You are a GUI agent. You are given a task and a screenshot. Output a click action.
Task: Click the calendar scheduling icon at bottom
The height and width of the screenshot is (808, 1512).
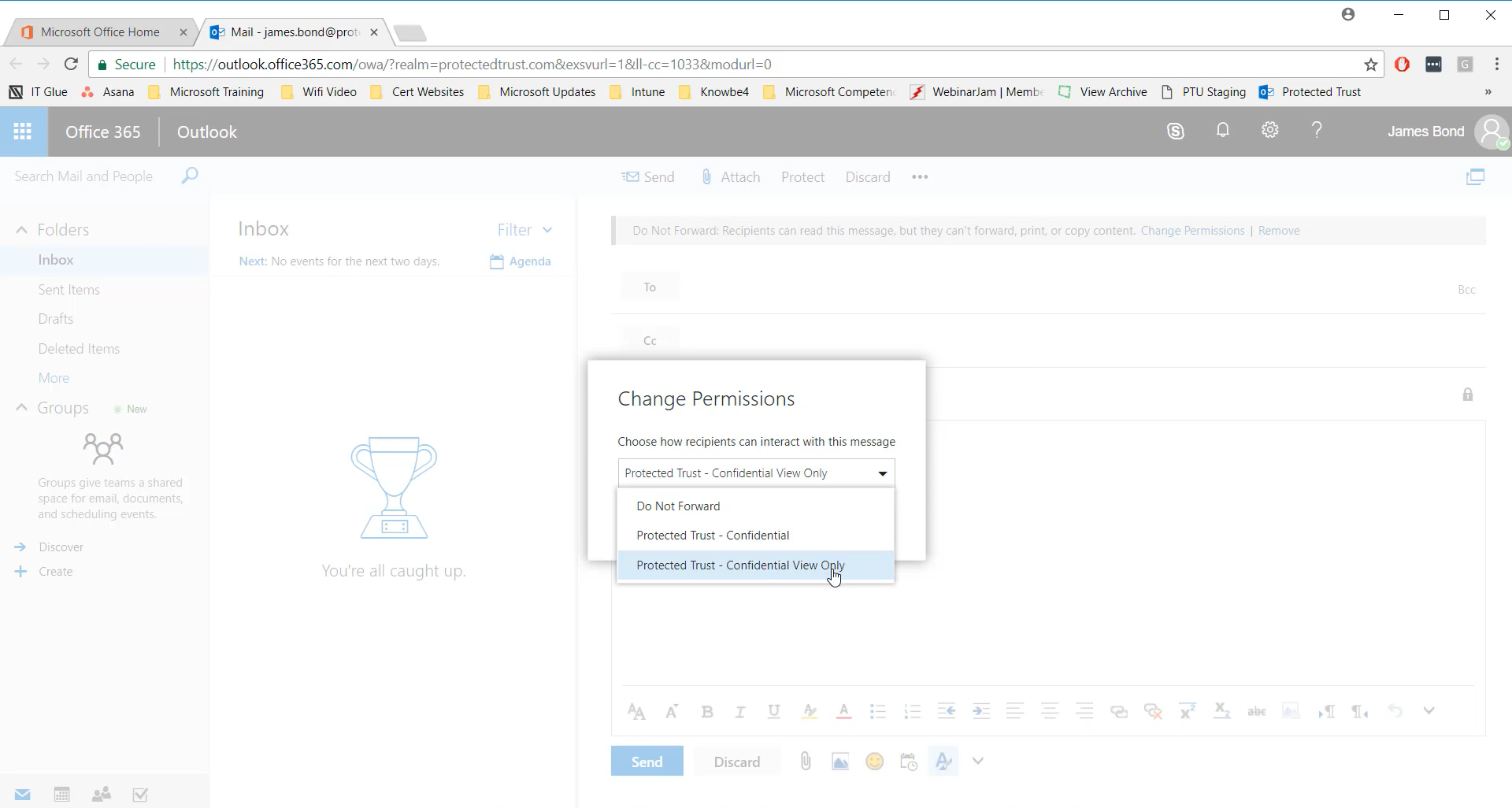pyautogui.click(x=909, y=762)
